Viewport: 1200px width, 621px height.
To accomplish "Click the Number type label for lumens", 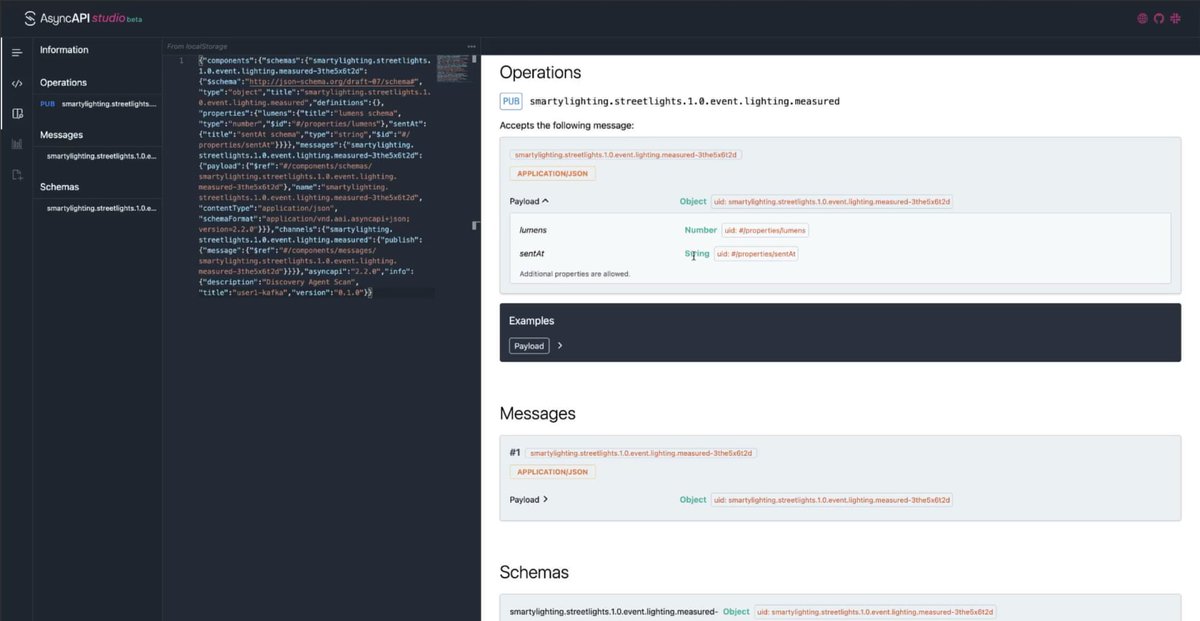I will [x=701, y=230].
